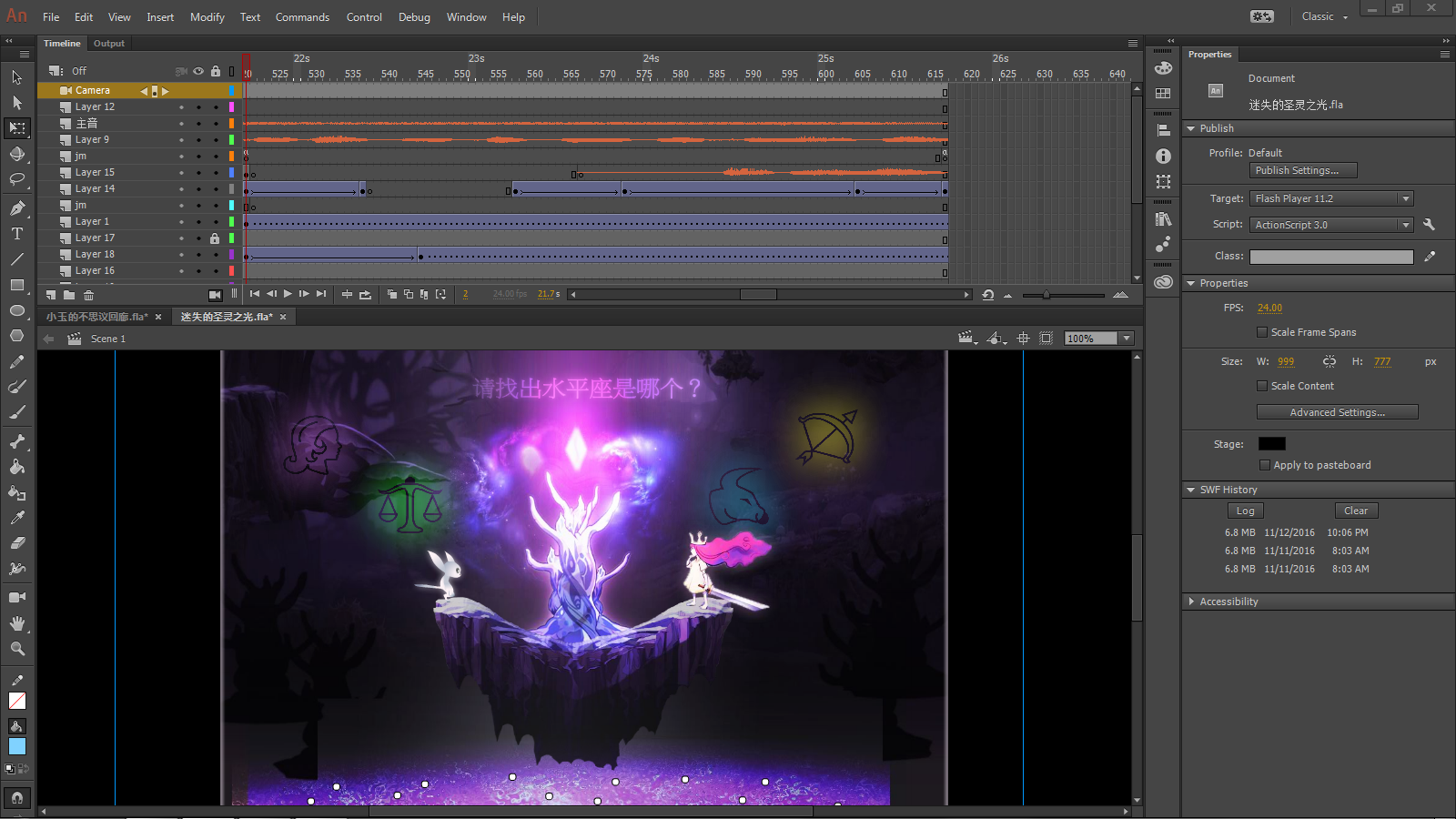The image size is (1456, 819).
Task: Open the Commands menu
Action: (302, 17)
